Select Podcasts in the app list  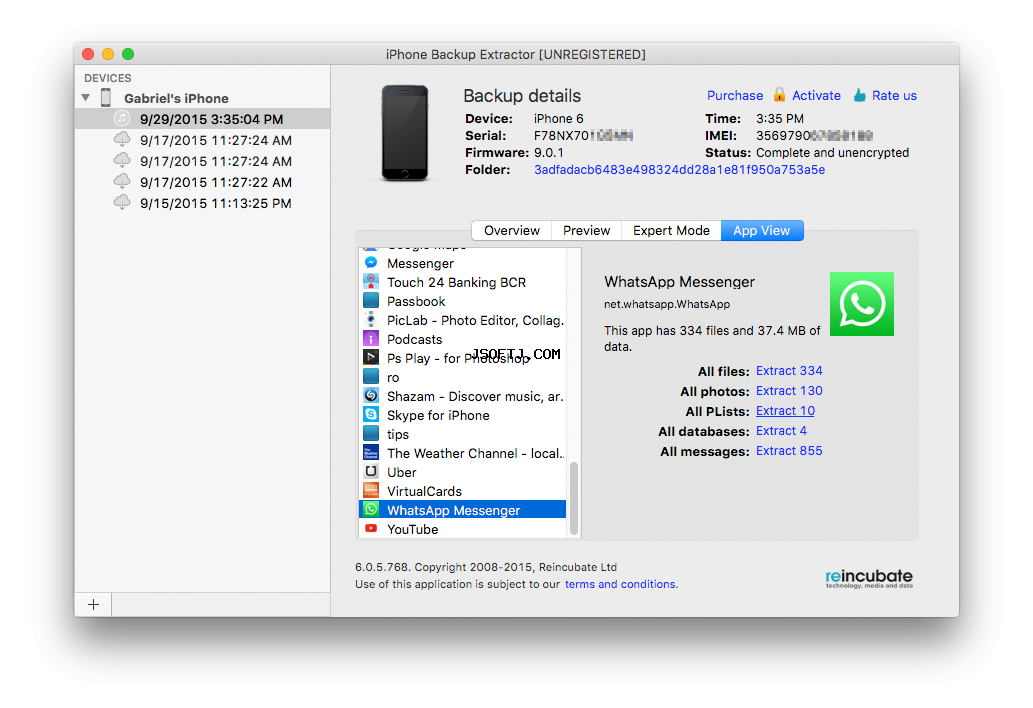tap(462, 340)
